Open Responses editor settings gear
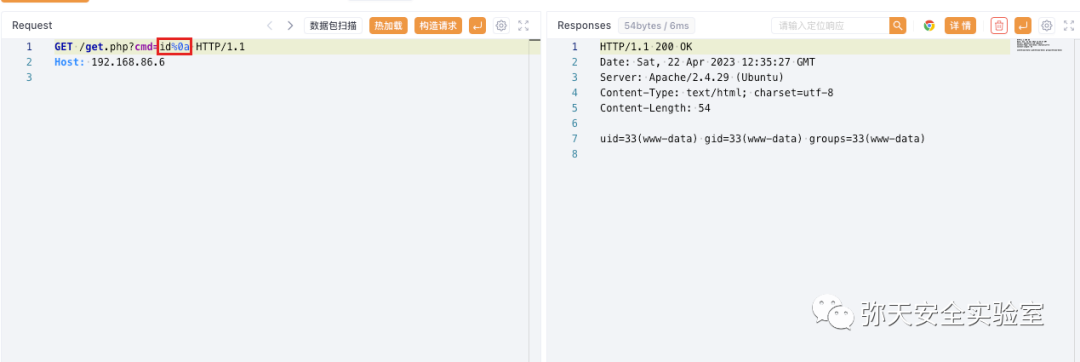This screenshot has width=1080, height=362. [x=1047, y=25]
